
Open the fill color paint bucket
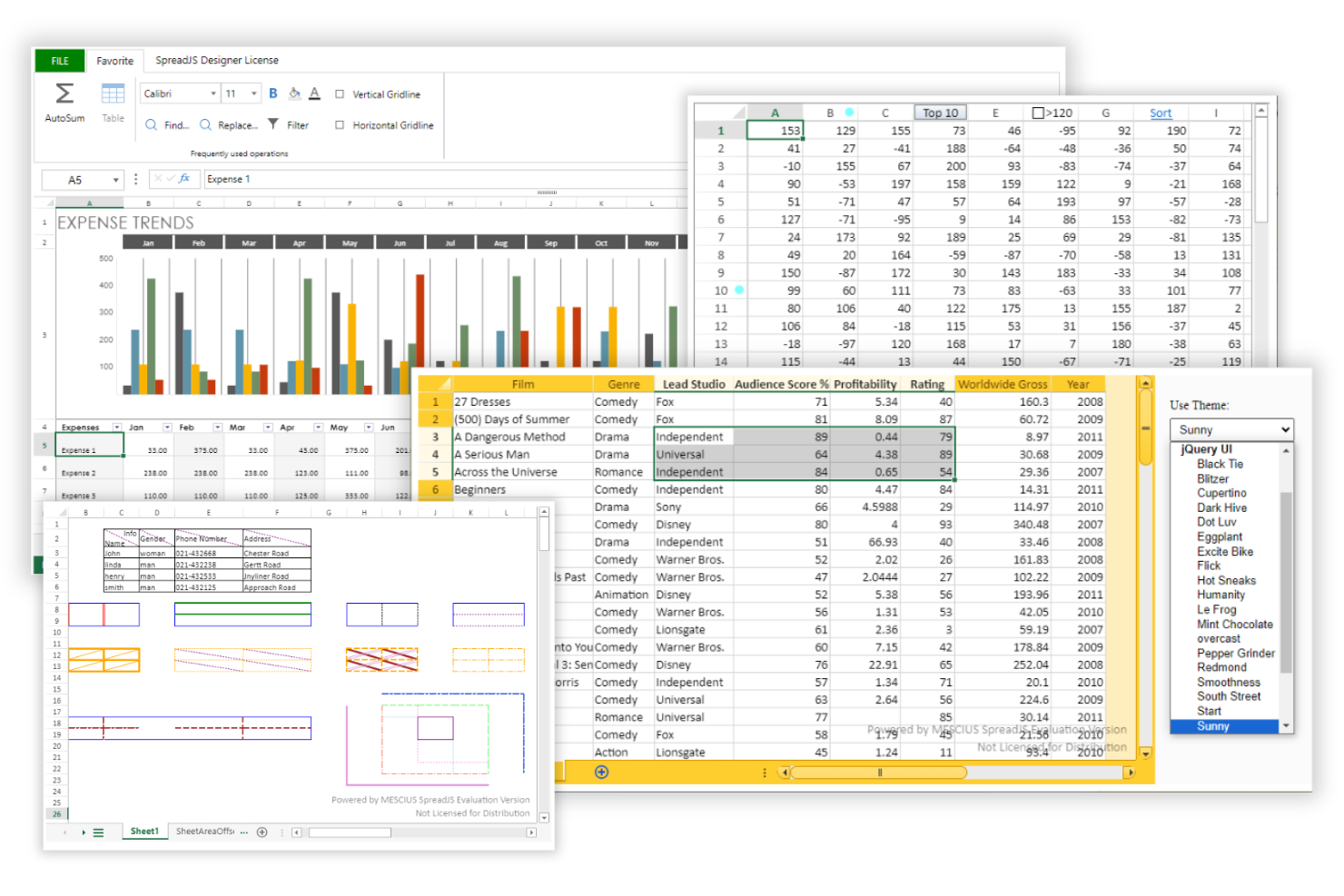pyautogui.click(x=294, y=94)
